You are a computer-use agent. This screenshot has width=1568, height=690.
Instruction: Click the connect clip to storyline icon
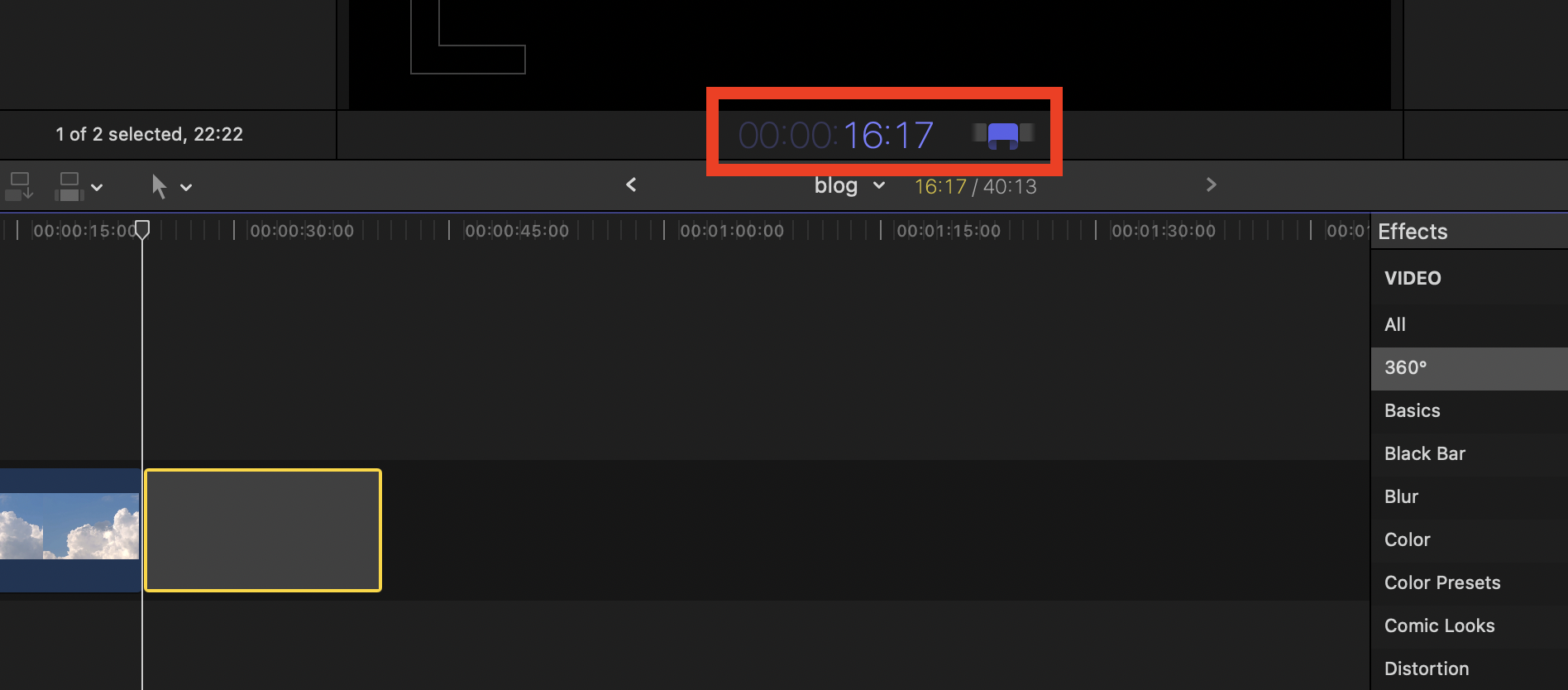tap(19, 186)
